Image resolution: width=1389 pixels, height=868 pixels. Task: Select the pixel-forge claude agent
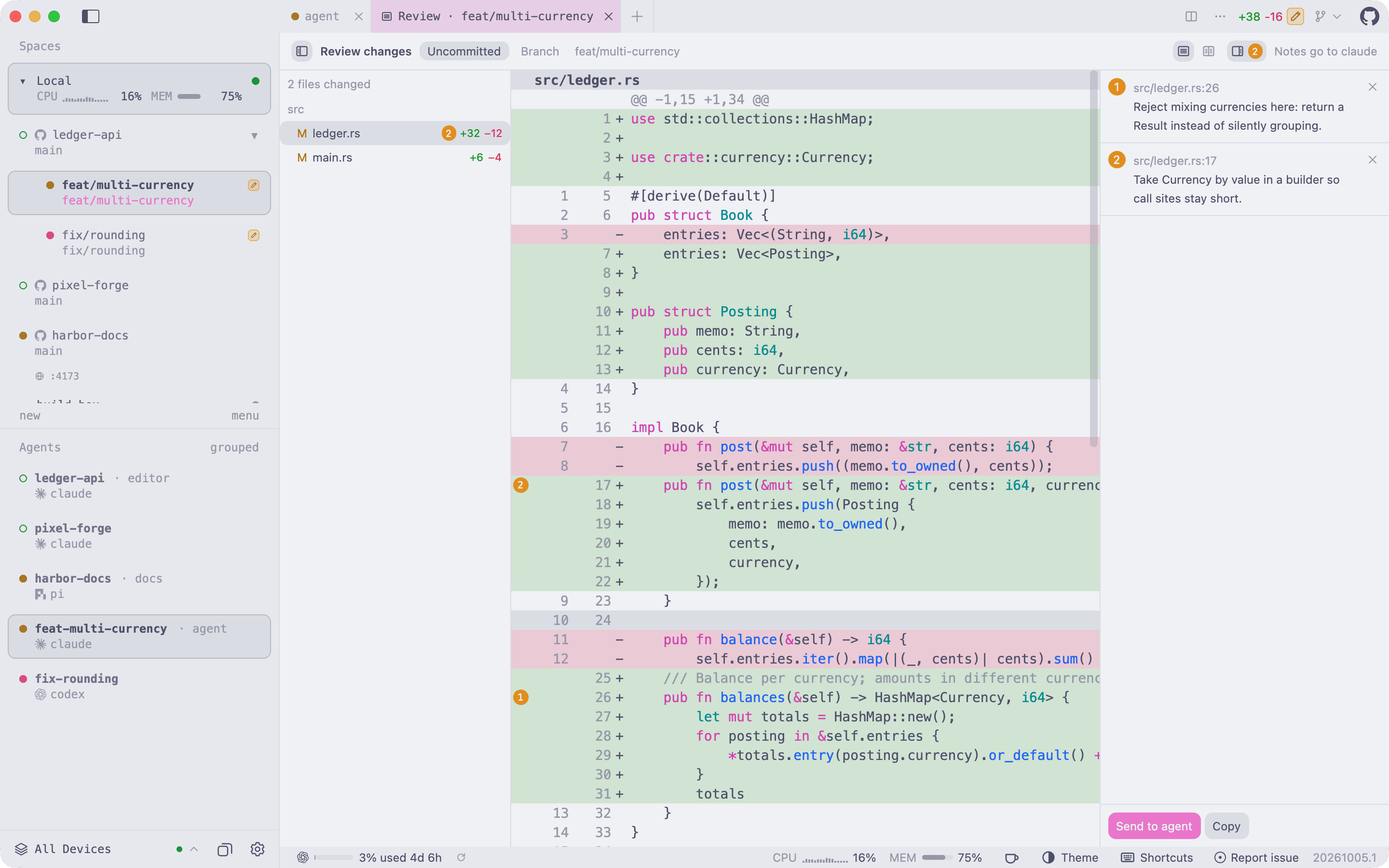point(139,536)
